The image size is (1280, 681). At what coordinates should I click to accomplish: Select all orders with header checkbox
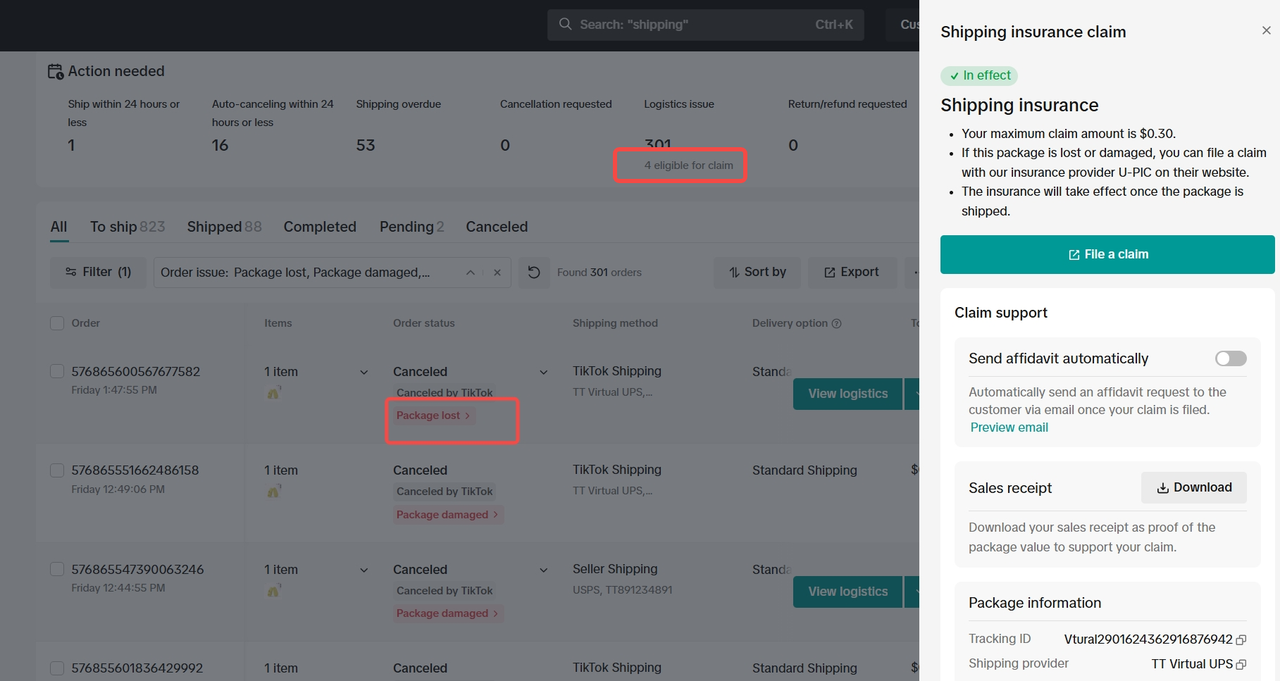(57, 323)
